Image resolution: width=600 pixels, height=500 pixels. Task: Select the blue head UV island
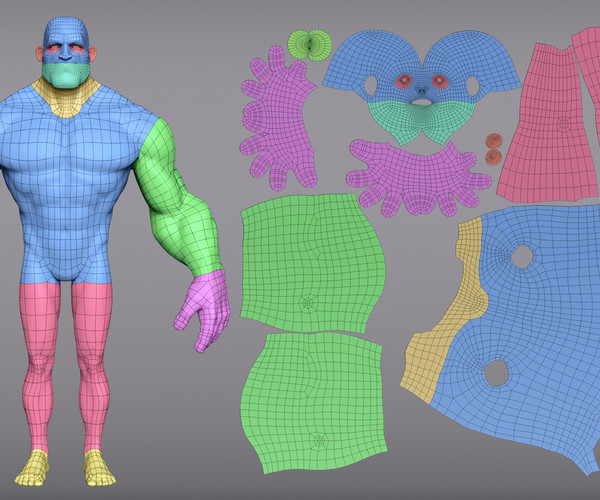coord(421,65)
